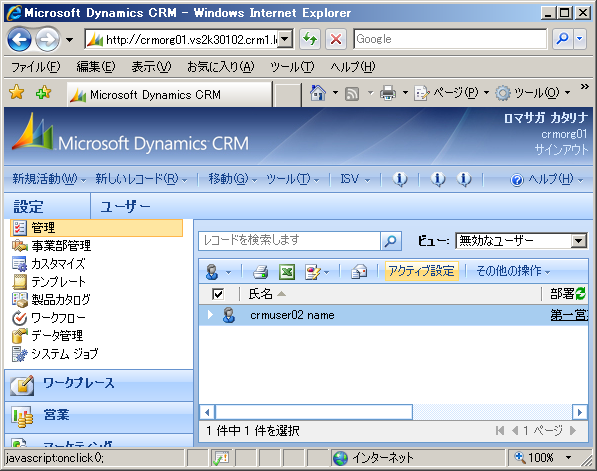Click the IE Back navigation button

[x=19, y=39]
